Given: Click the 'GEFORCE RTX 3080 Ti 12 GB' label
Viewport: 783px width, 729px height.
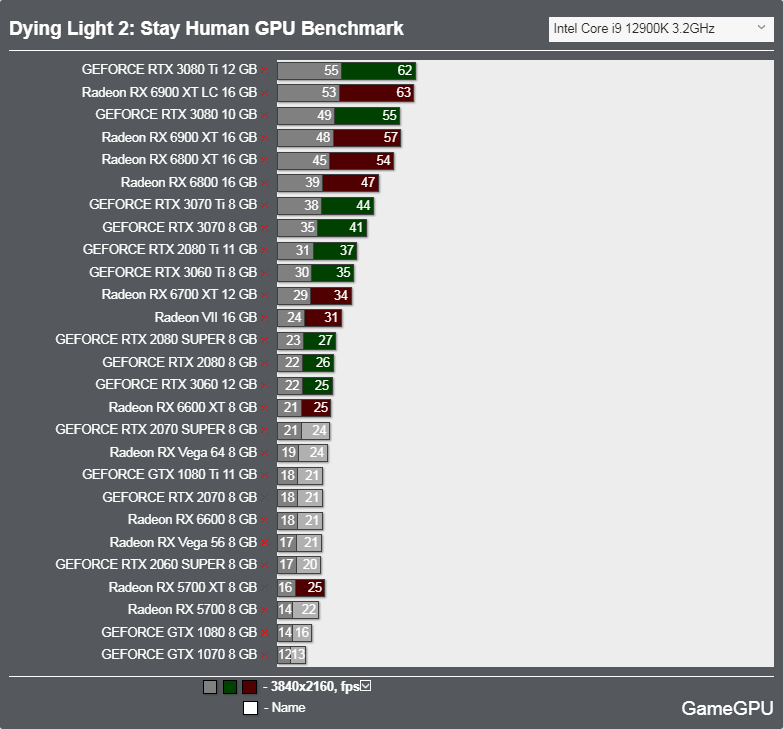Looking at the screenshot, I should click(x=169, y=69).
